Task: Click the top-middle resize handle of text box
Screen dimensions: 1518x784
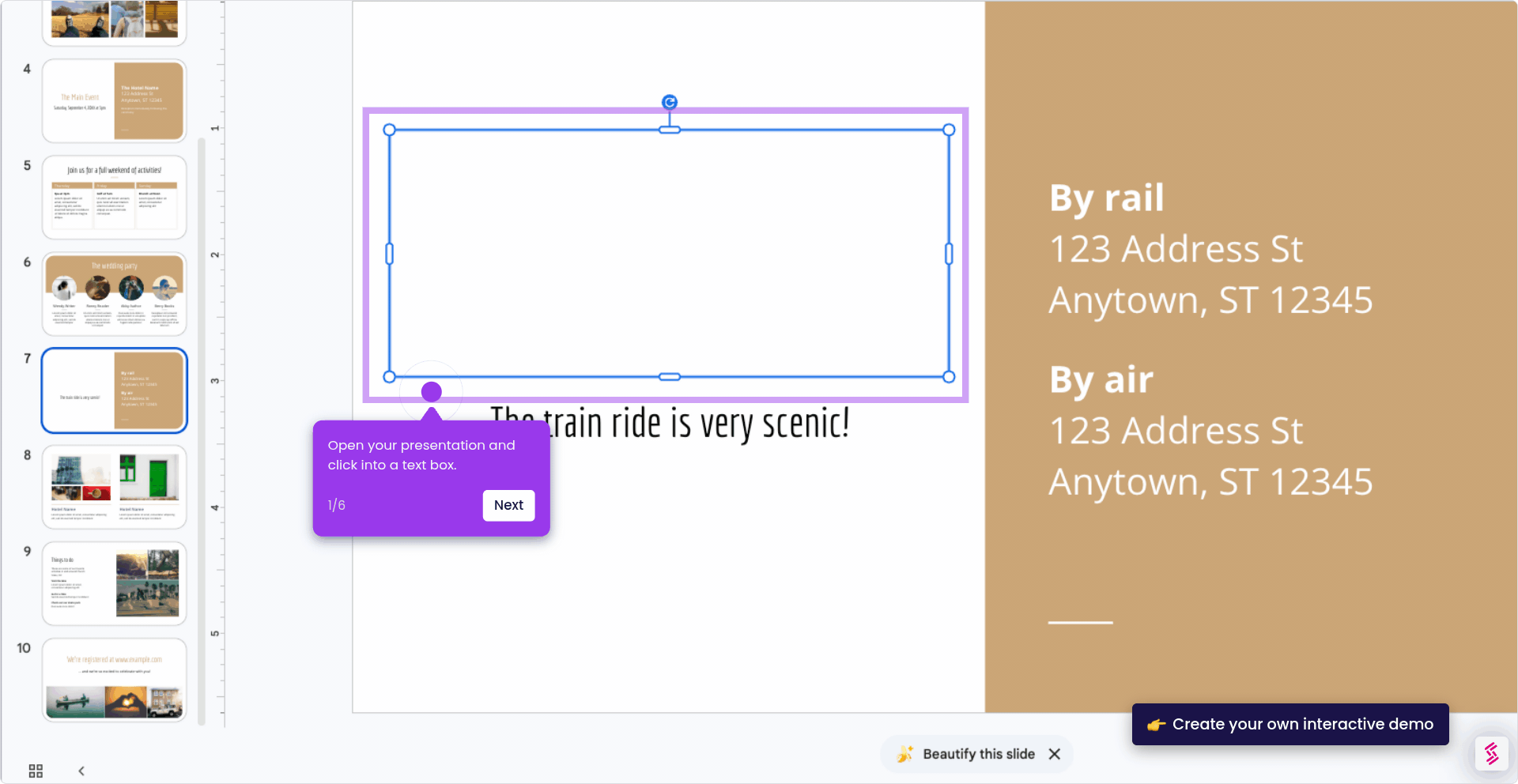Action: point(670,130)
